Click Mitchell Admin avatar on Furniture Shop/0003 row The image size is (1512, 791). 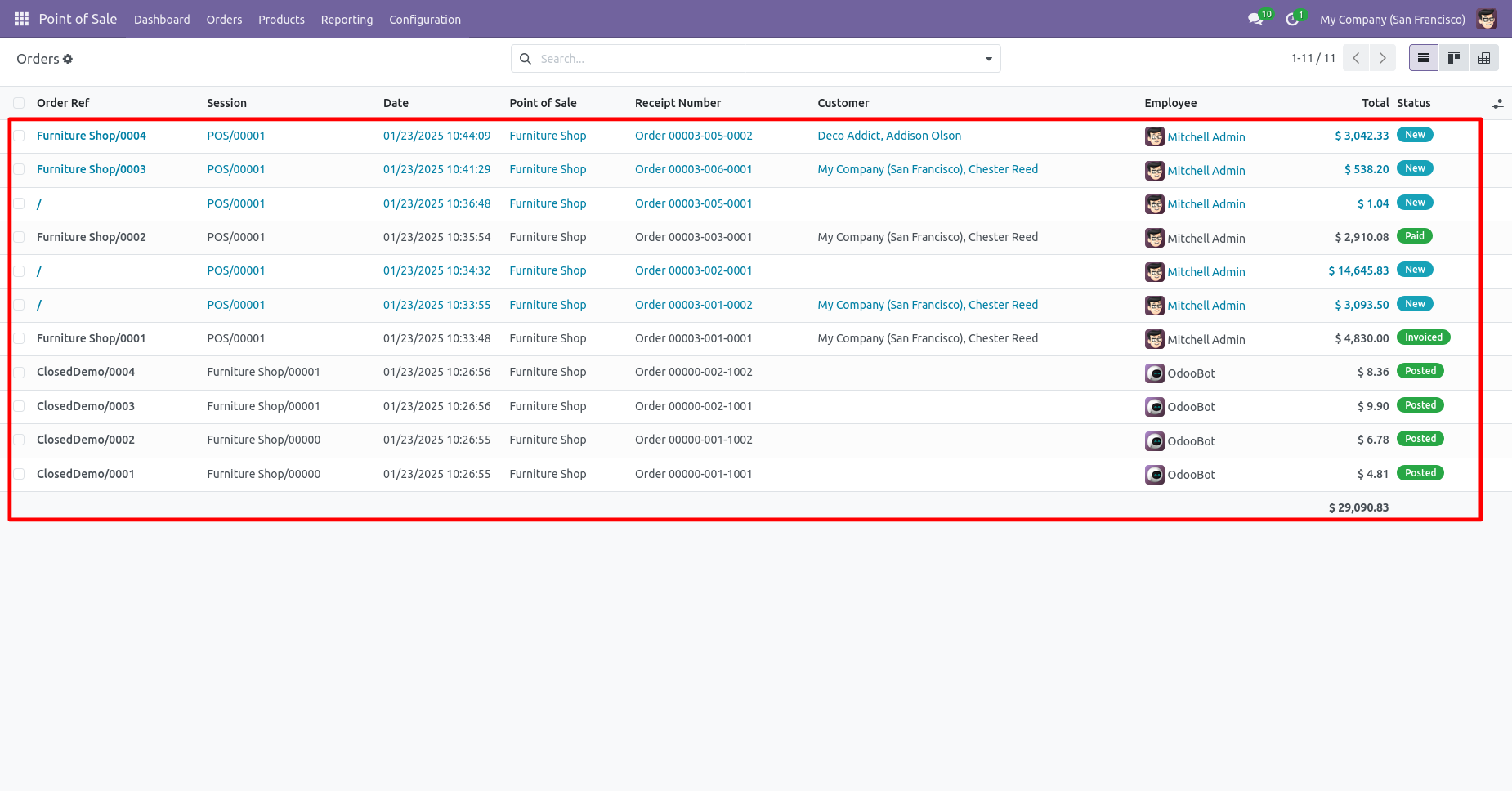(x=1154, y=170)
